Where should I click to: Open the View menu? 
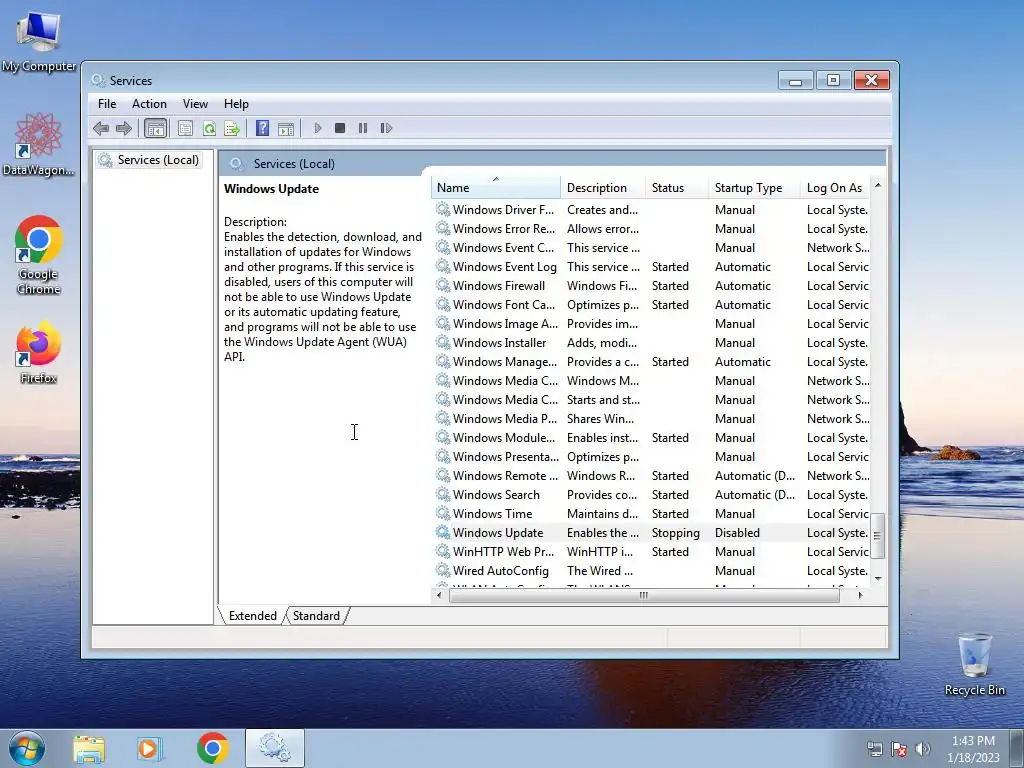click(195, 104)
